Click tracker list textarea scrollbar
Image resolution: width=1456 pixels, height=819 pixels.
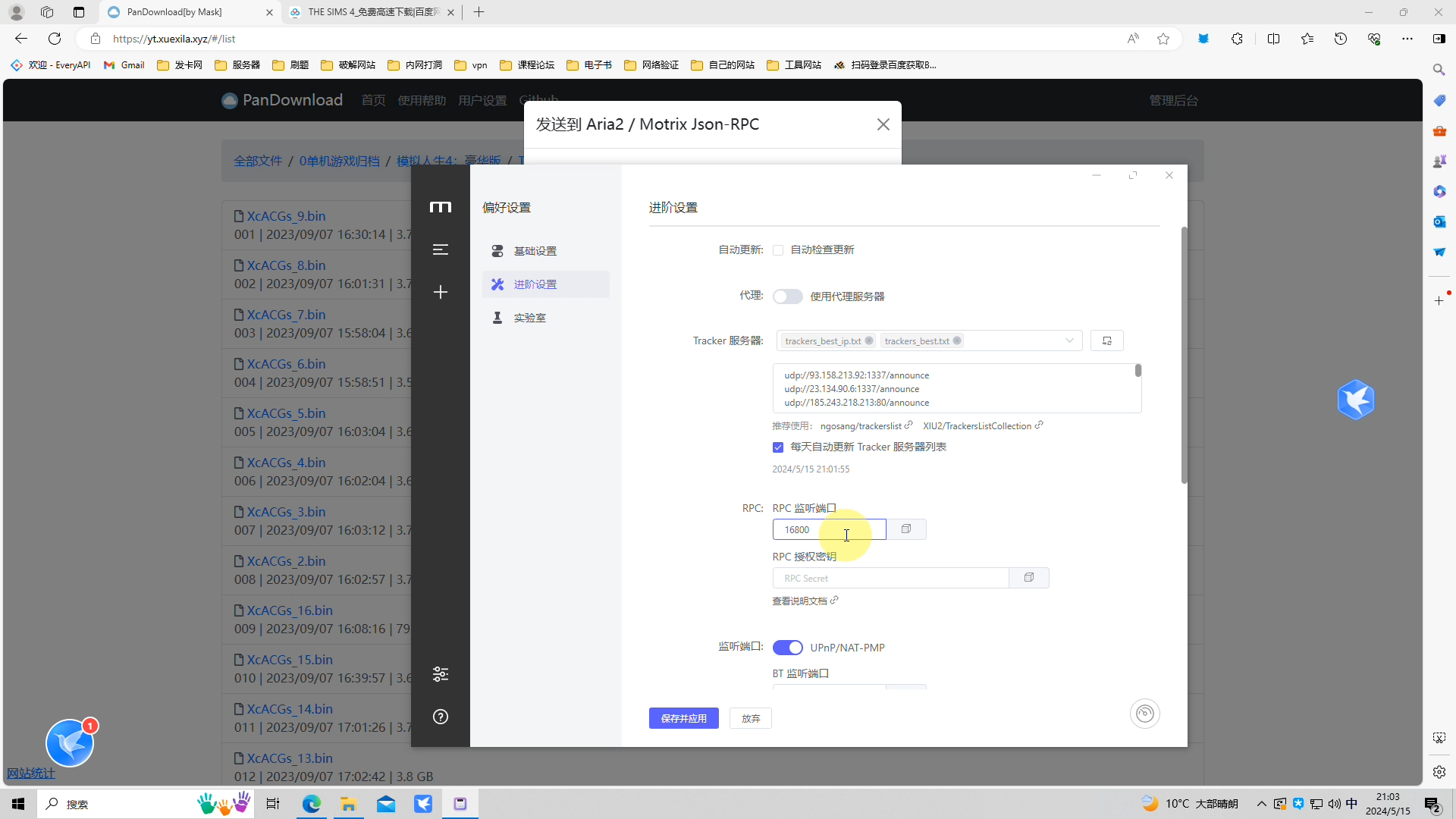point(1137,370)
